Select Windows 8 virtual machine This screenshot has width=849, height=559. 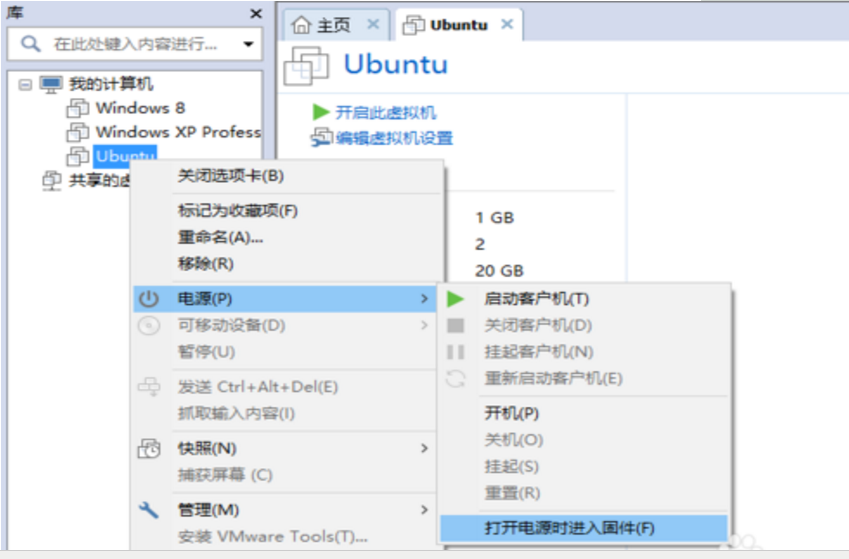140,108
